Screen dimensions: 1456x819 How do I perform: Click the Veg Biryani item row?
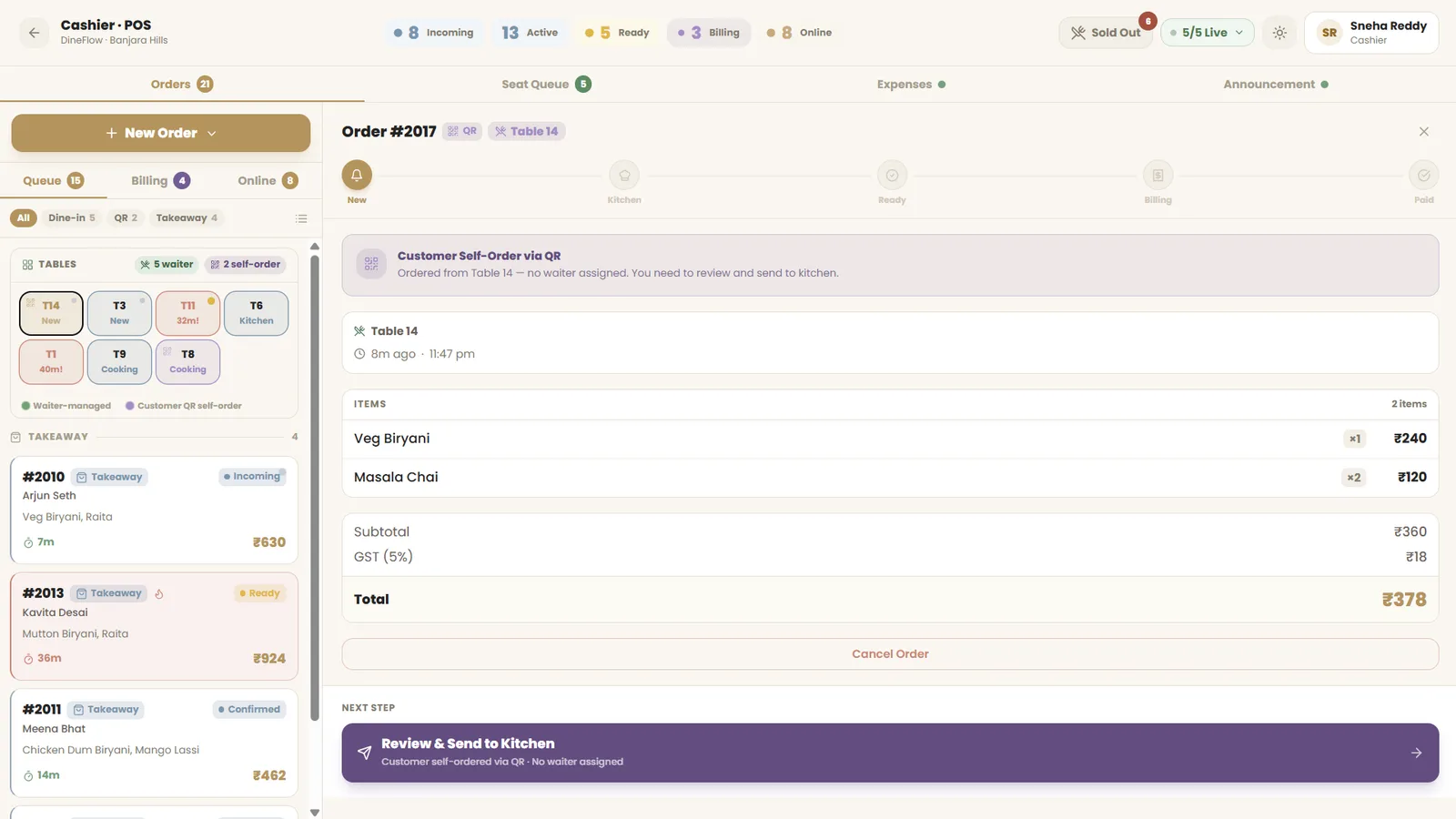point(890,439)
